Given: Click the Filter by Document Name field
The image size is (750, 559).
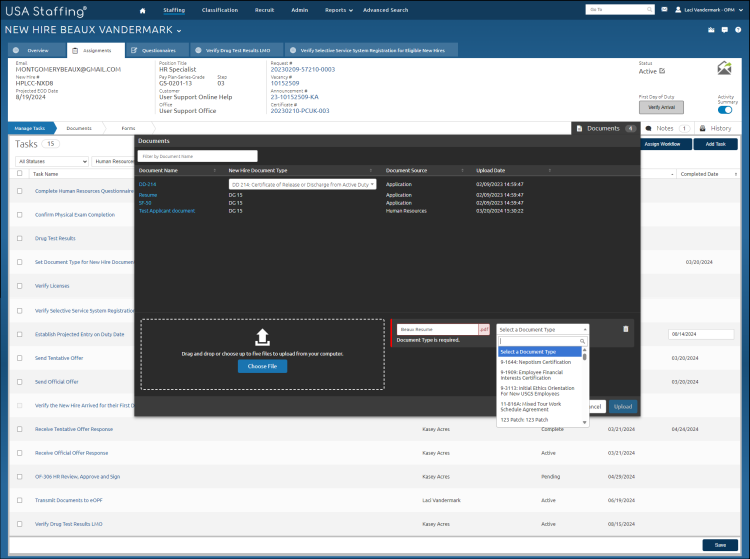Looking at the screenshot, I should (197, 156).
